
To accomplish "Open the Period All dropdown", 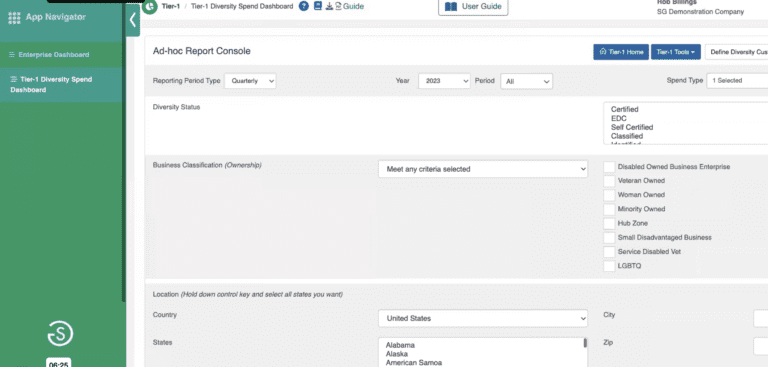I will [527, 81].
